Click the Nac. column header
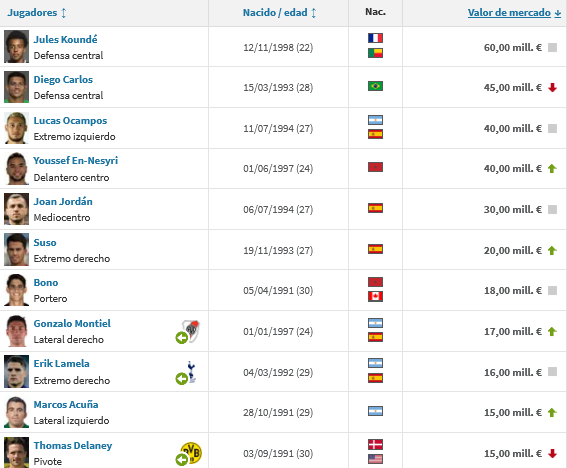The height and width of the screenshot is (468, 567). pyautogui.click(x=375, y=12)
